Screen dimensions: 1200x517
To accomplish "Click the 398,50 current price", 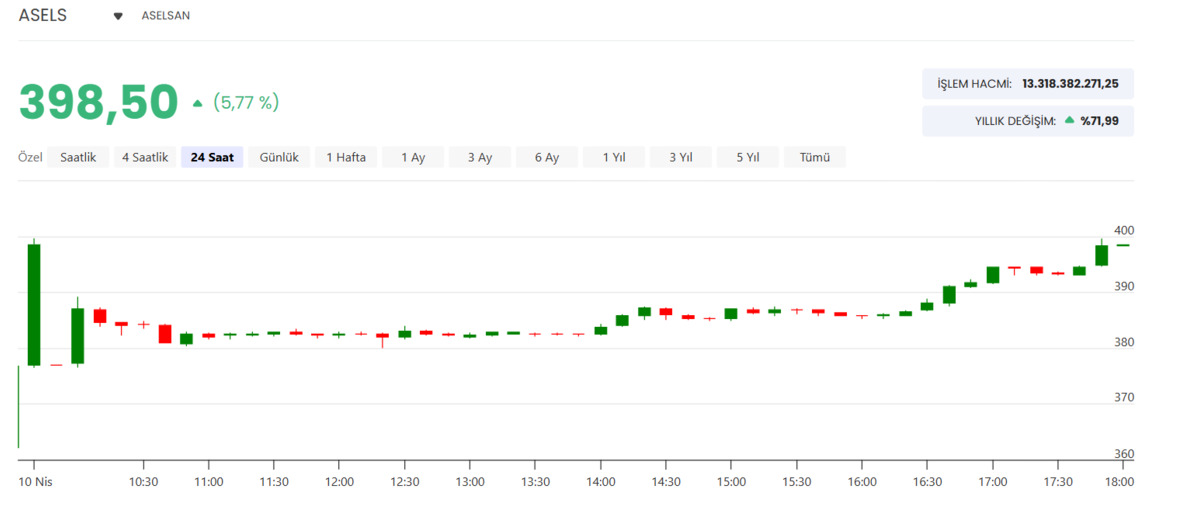I will (x=99, y=102).
